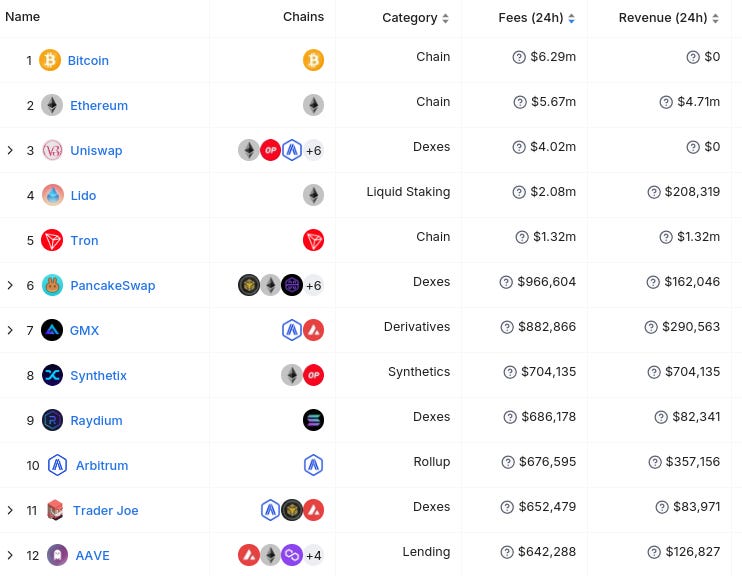The width and height of the screenshot is (742, 576).
Task: Expand the Uniswap row
Action: (10, 150)
